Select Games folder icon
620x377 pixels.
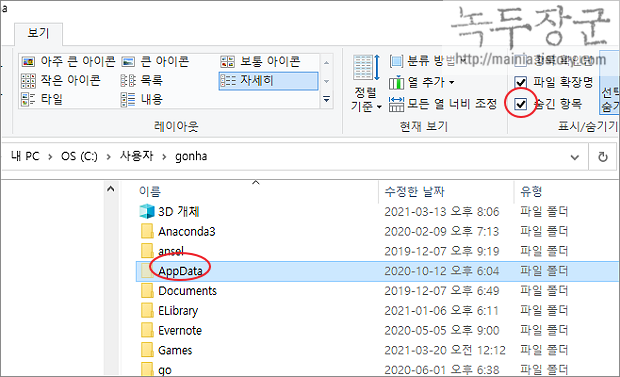pyautogui.click(x=147, y=350)
